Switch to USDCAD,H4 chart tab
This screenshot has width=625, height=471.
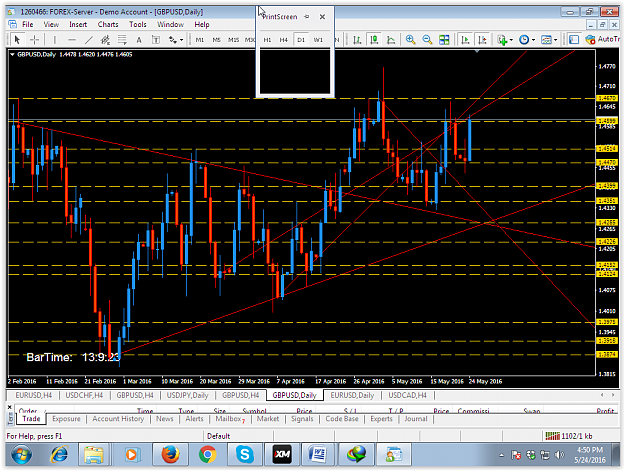tap(407, 395)
